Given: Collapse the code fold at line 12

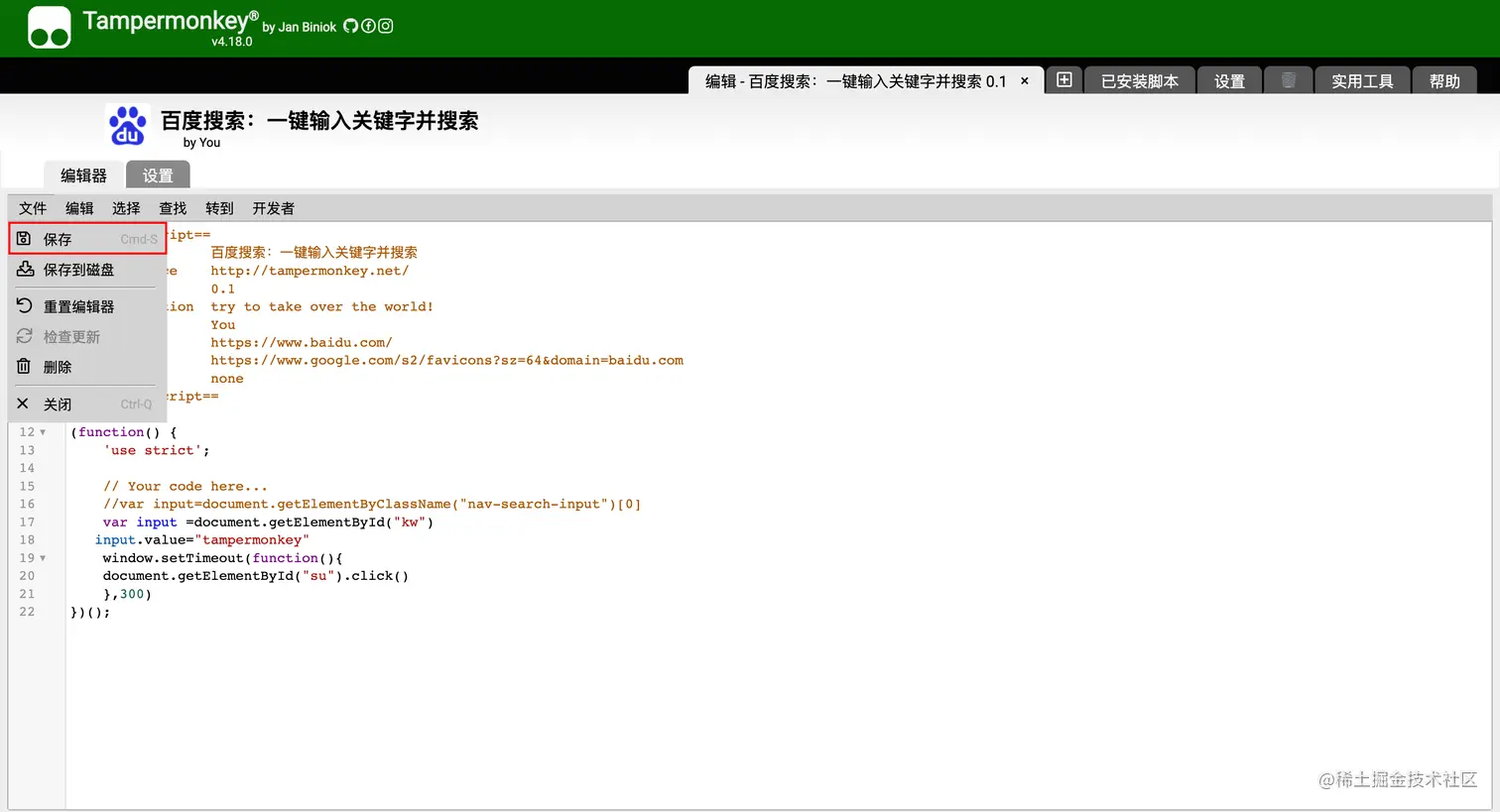Looking at the screenshot, I should point(43,432).
